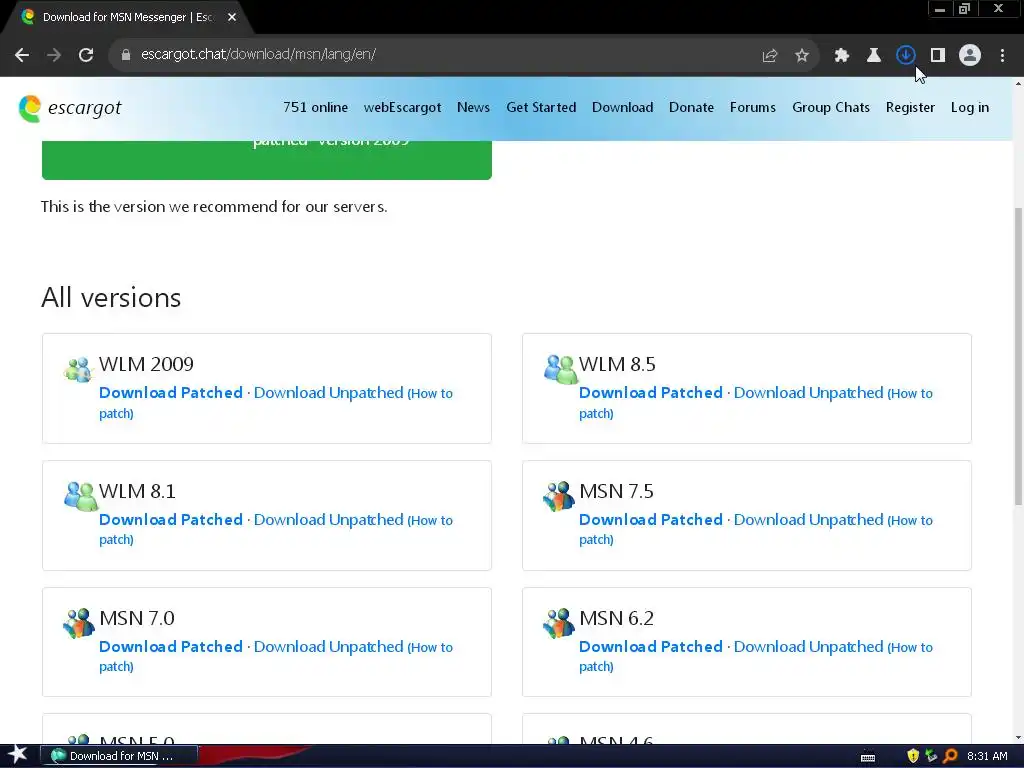Download Unpatched MSN 6.2
The image size is (1024, 768).
808,647
